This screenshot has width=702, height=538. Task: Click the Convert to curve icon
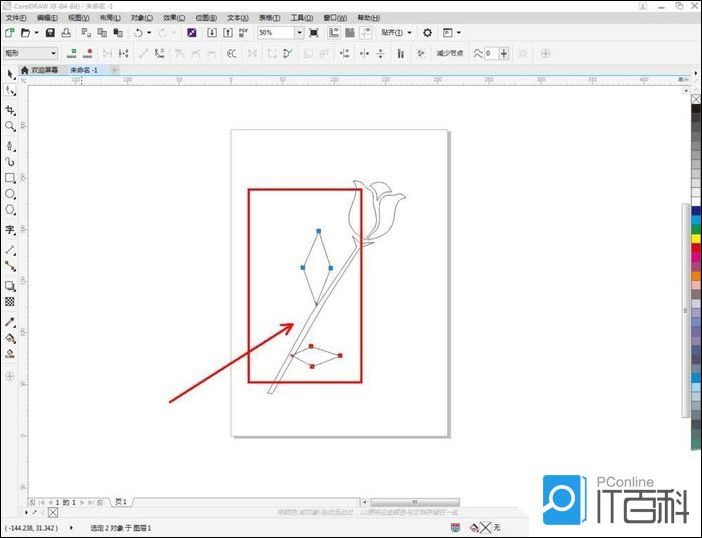(x=159, y=54)
